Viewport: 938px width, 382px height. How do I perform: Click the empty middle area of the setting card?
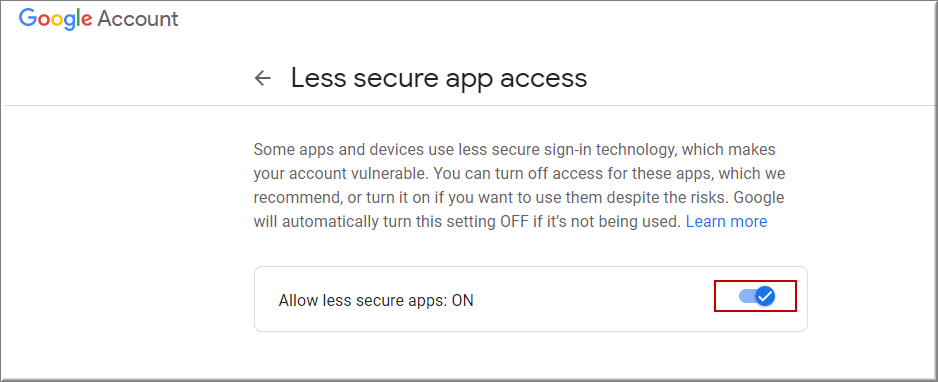(592, 299)
